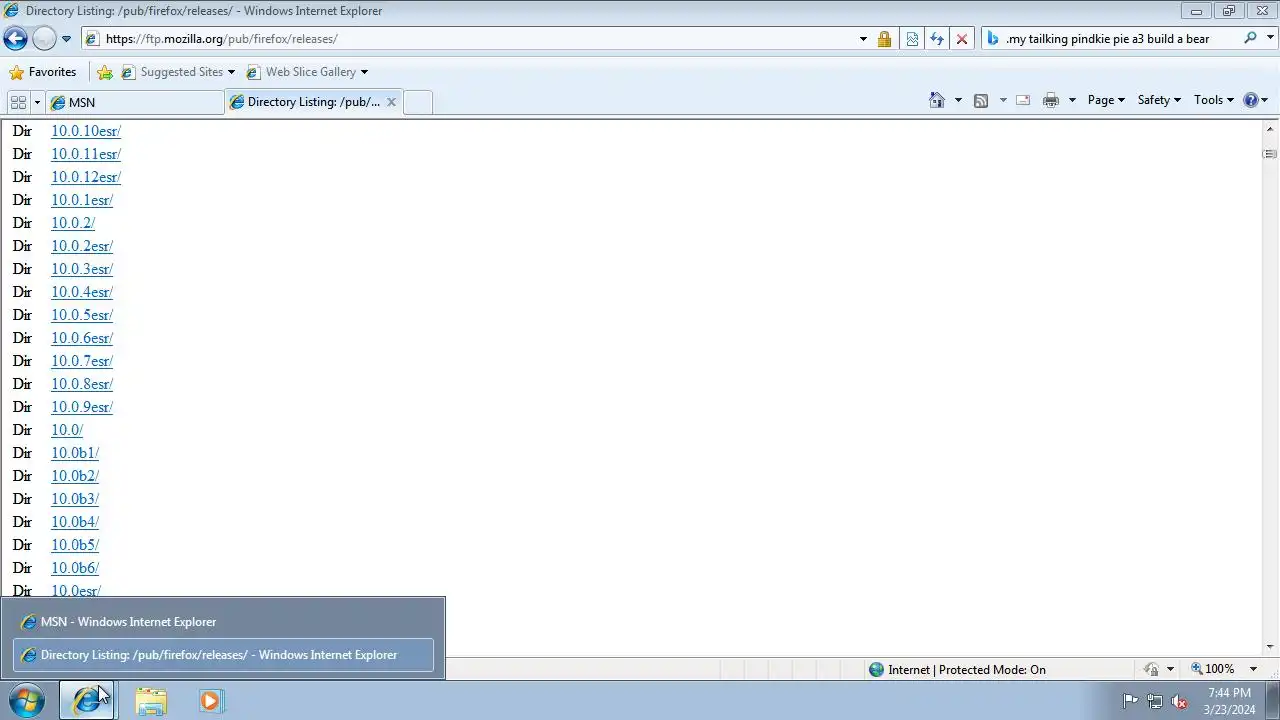Click the zoom level 100% button
1280x720 pixels.
pyautogui.click(x=1212, y=669)
